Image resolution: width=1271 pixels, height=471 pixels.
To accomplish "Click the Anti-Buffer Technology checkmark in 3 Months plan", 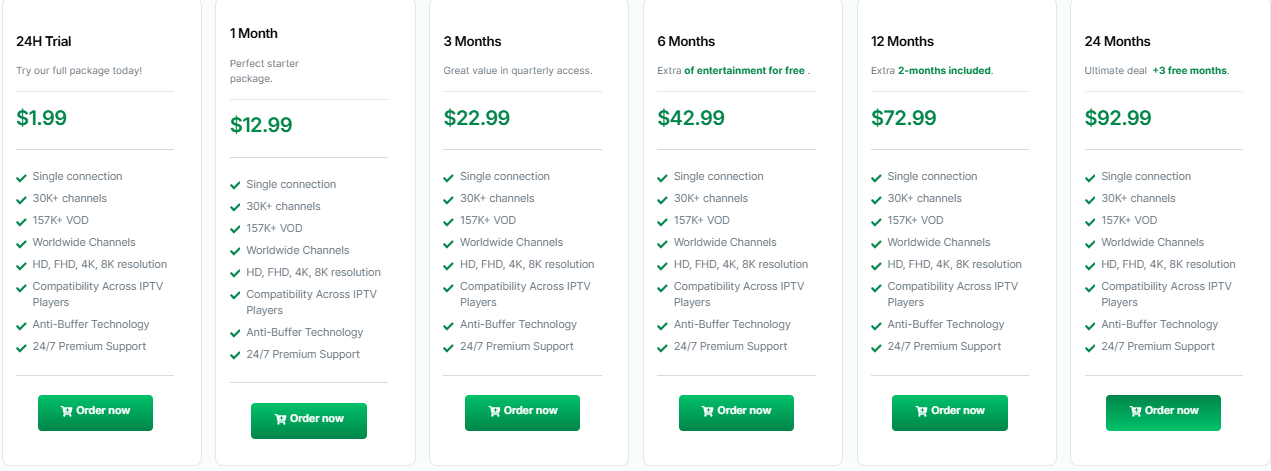I will coord(450,325).
